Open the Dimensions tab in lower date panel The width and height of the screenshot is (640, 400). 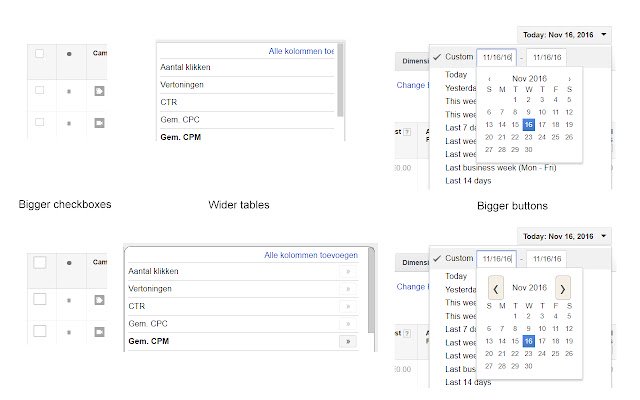pos(413,263)
